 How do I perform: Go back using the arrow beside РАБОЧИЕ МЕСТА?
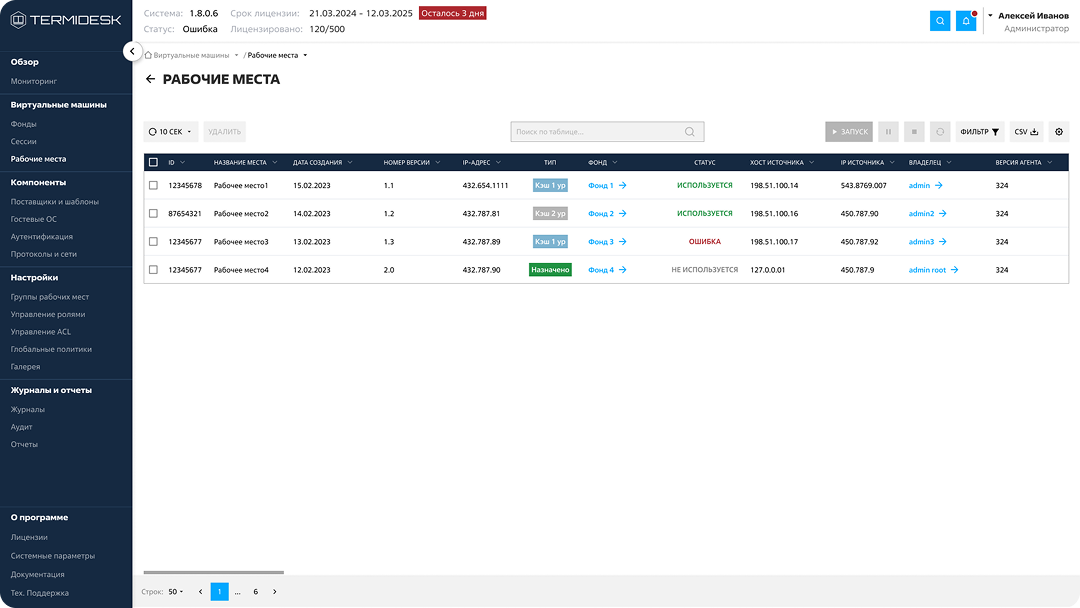[x=150, y=79]
